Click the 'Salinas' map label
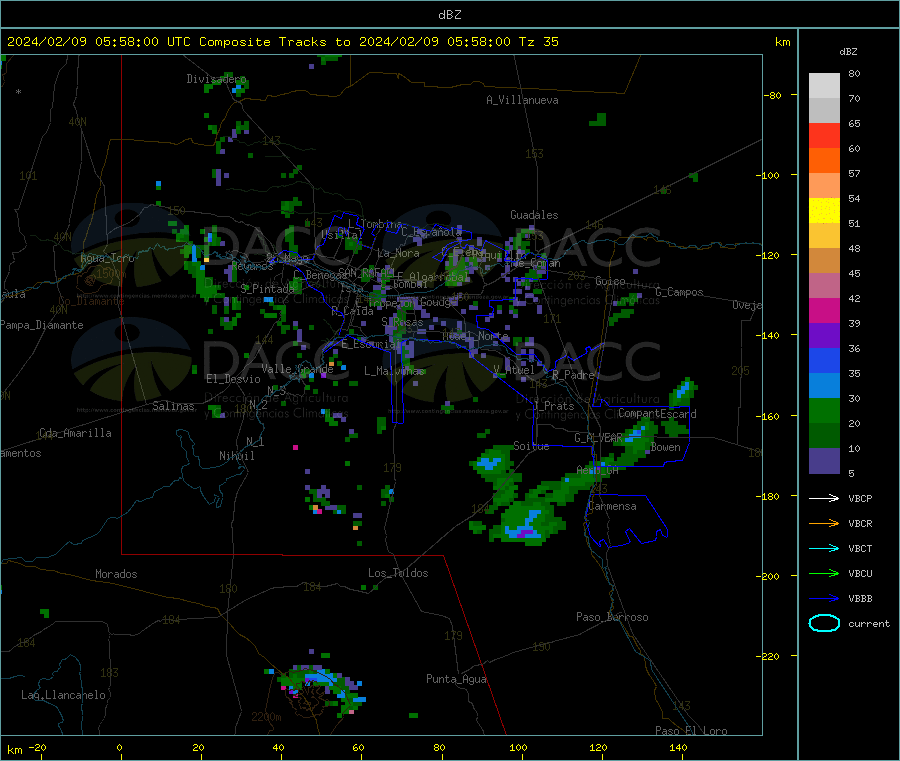Screen dimensions: 900x761 (x=173, y=406)
